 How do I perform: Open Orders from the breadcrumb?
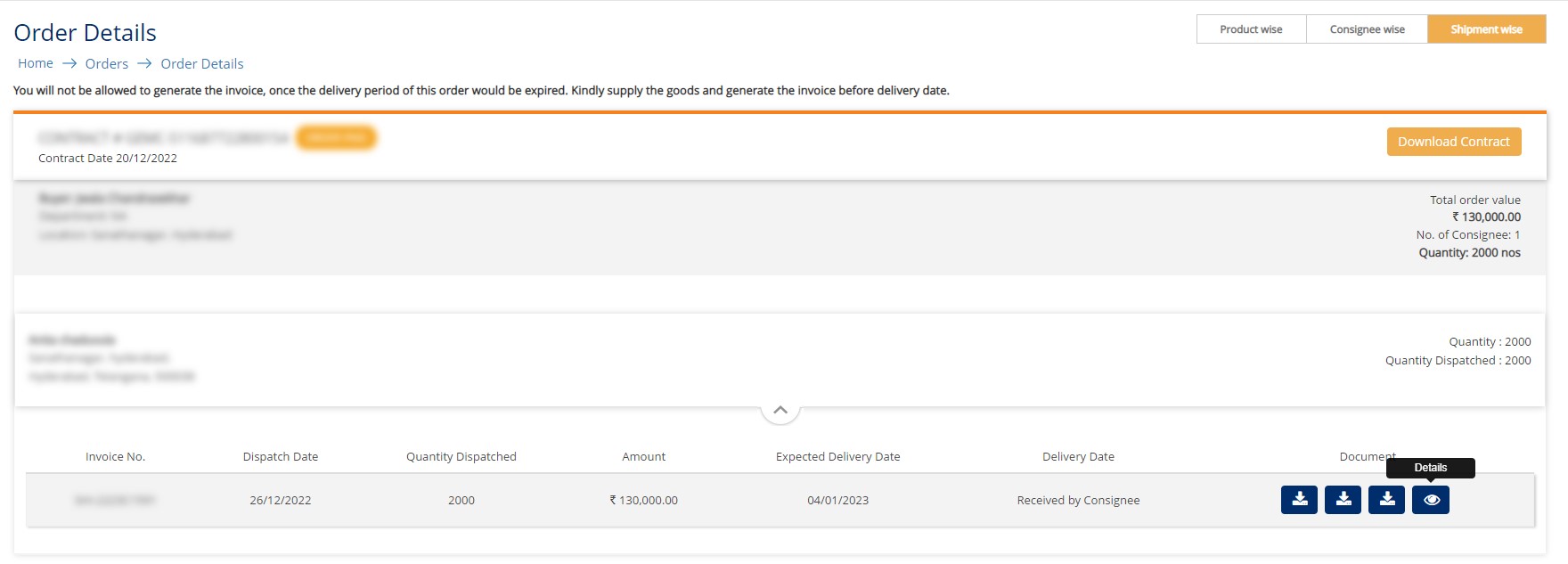pos(107,64)
